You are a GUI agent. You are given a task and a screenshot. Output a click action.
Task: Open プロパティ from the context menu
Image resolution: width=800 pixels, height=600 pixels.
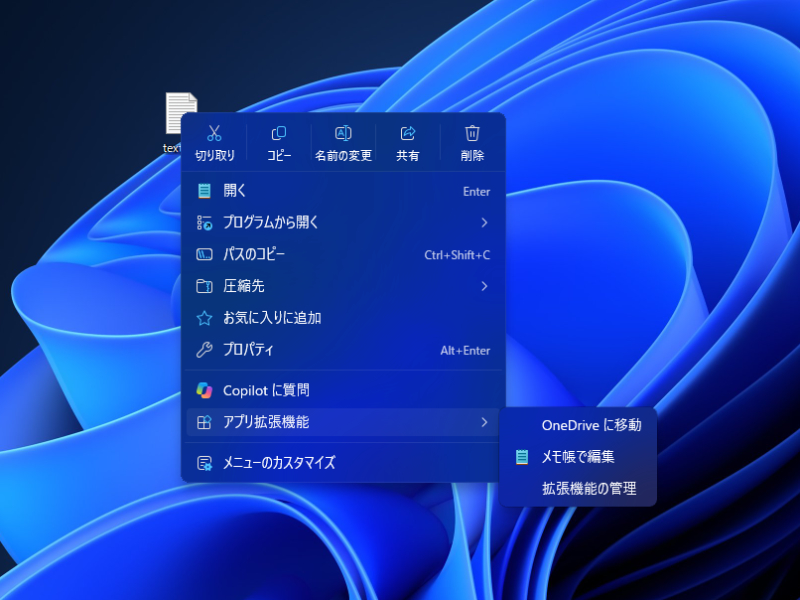pos(343,349)
